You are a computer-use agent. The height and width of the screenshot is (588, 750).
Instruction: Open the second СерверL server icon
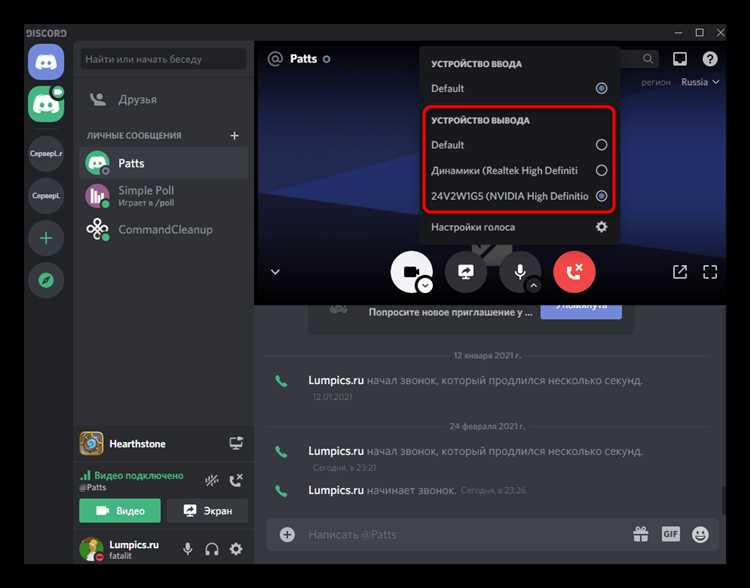click(46, 196)
